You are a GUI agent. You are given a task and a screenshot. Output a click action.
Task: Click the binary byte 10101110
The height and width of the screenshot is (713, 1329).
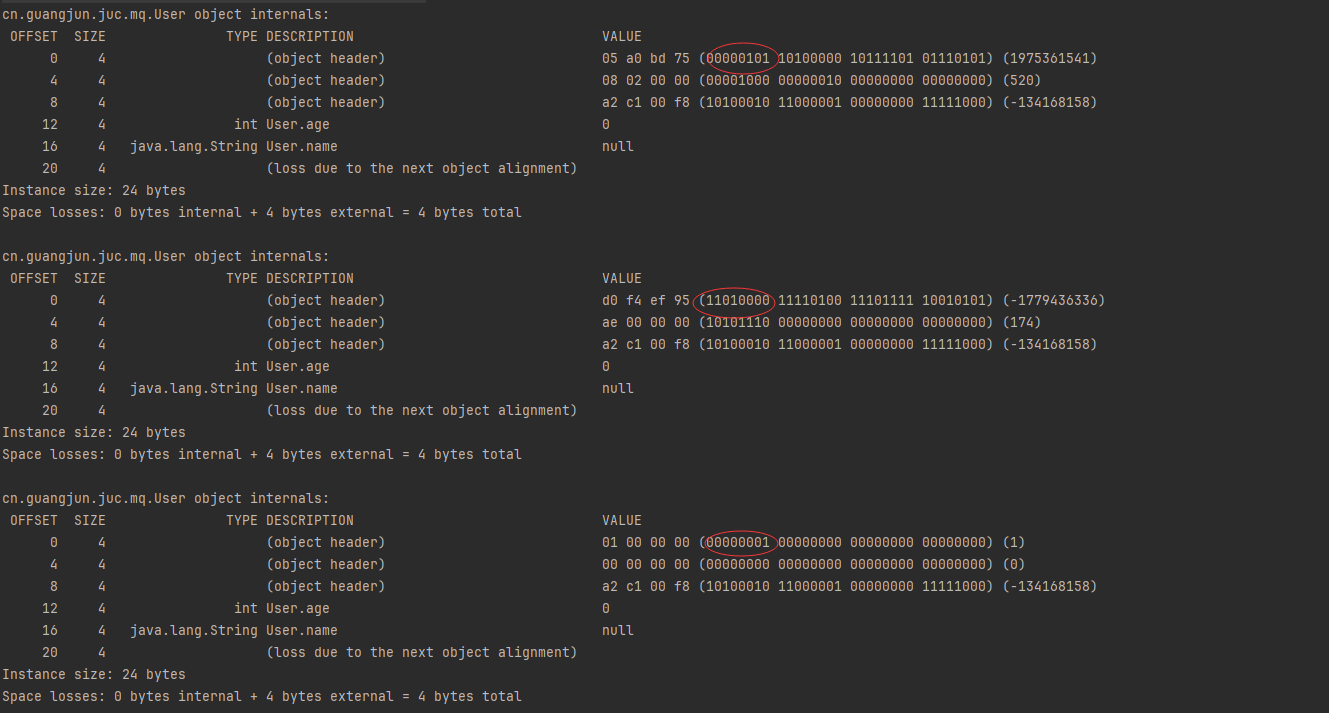pyautogui.click(x=739, y=323)
